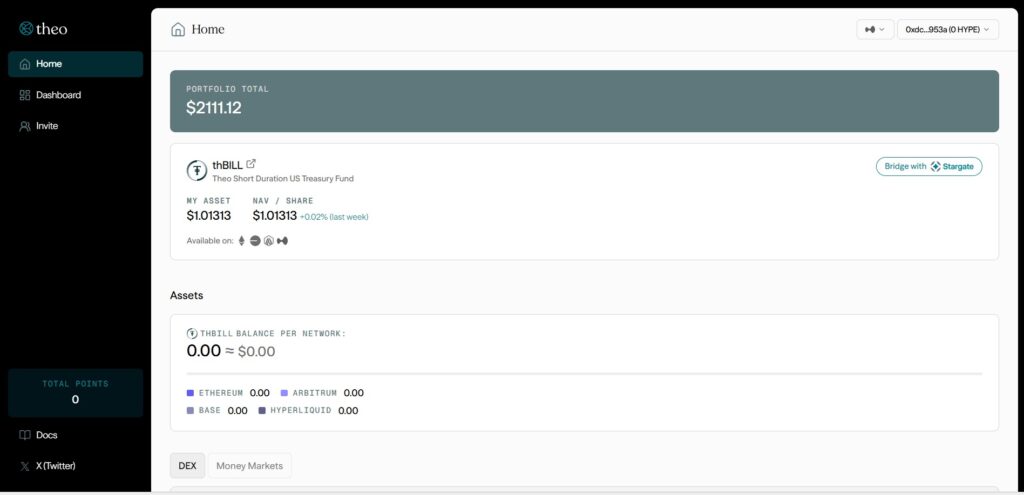Click Bridge with Stargate button

pos(928,166)
